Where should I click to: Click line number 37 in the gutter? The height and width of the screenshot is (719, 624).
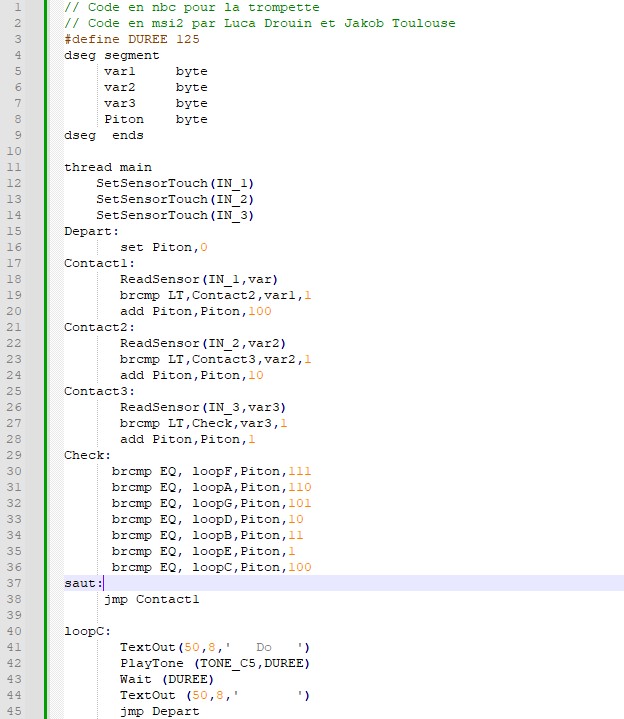[14, 583]
